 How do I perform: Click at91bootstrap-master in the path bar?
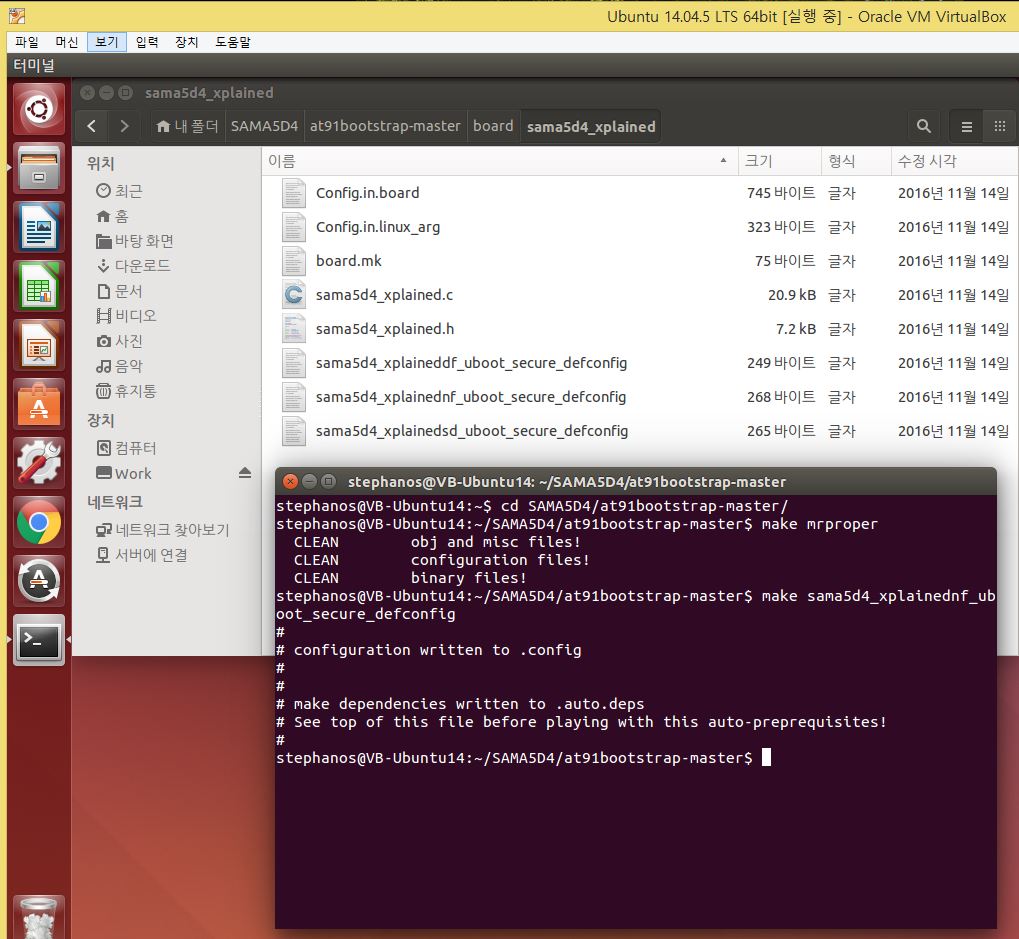tap(385, 126)
